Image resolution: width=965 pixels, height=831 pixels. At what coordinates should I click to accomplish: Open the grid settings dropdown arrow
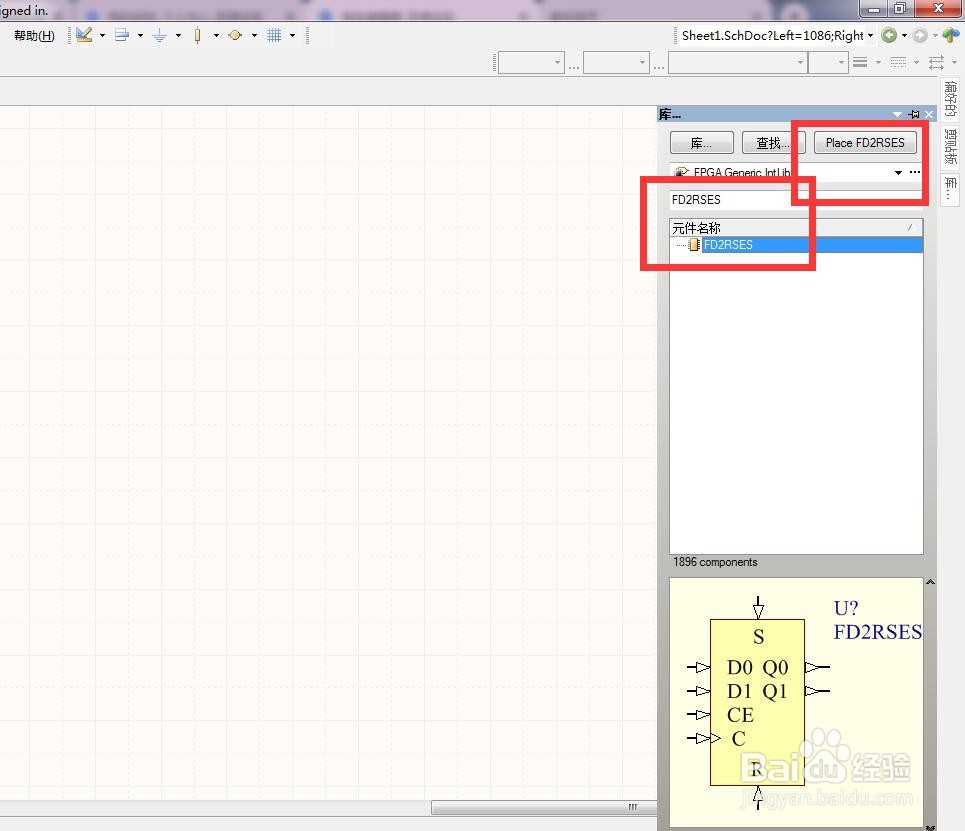(x=292, y=36)
